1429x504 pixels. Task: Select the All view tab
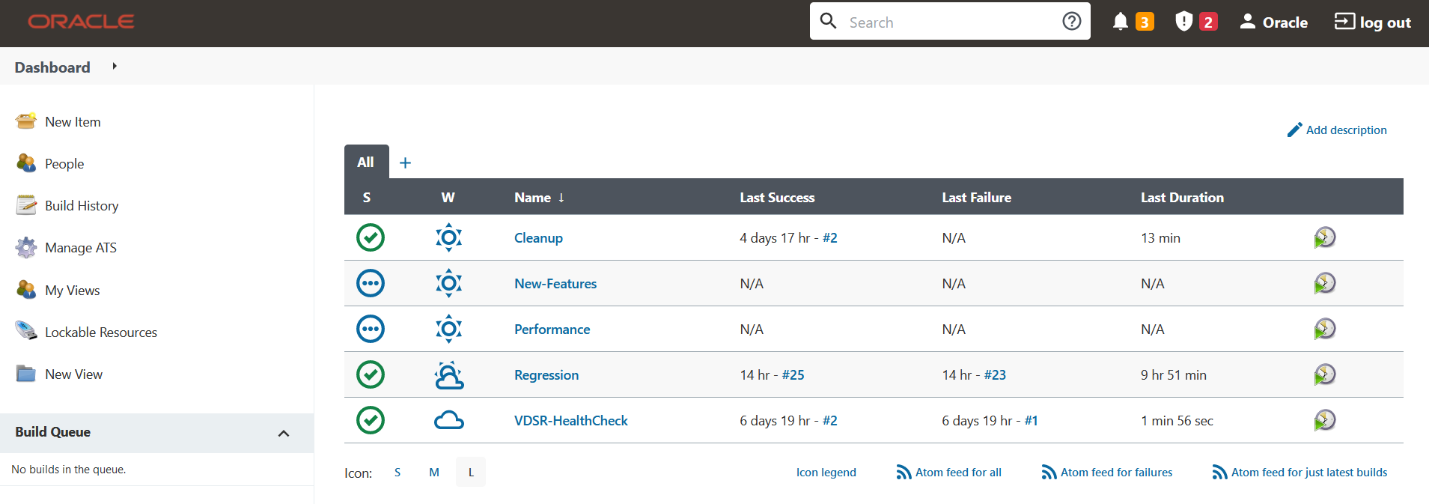(366, 162)
